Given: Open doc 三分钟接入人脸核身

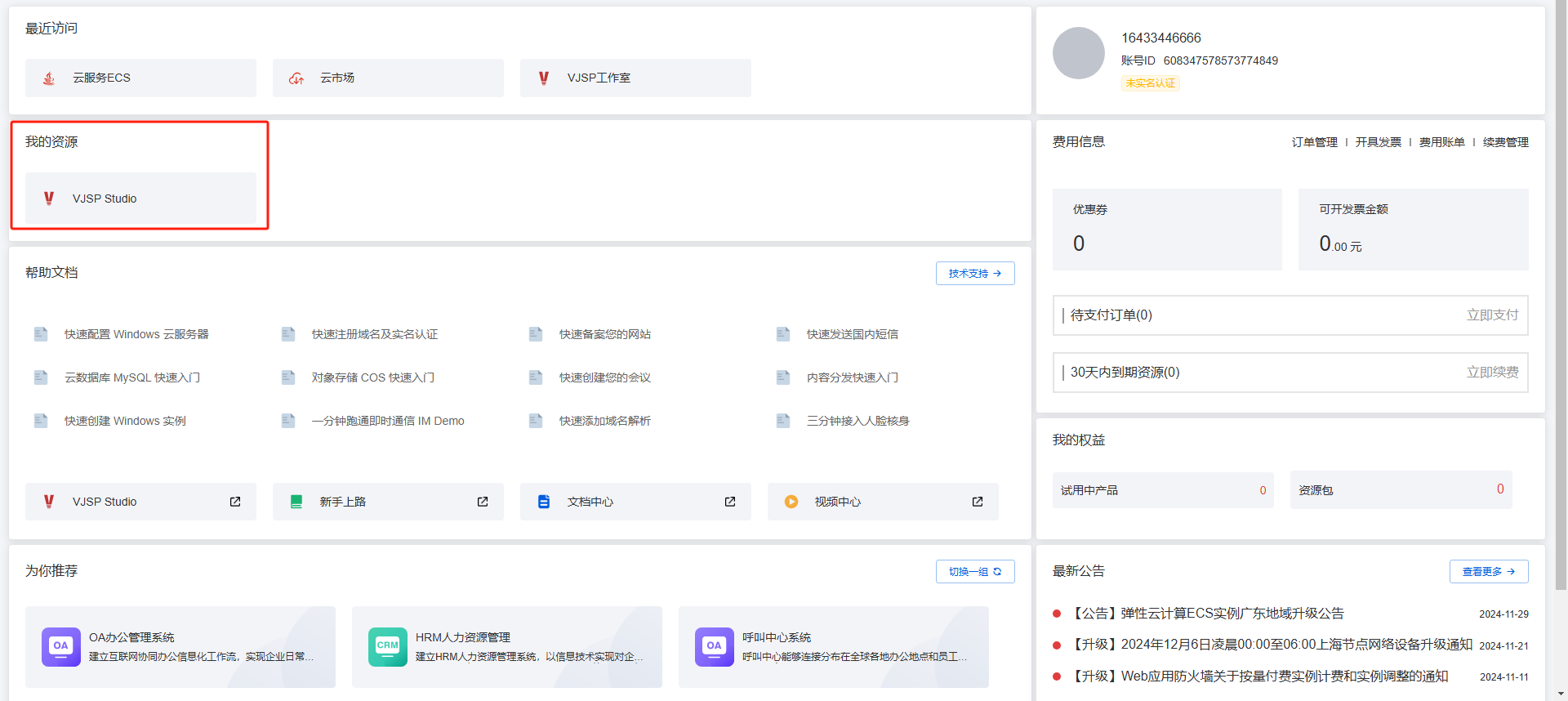Looking at the screenshot, I should click(x=858, y=421).
